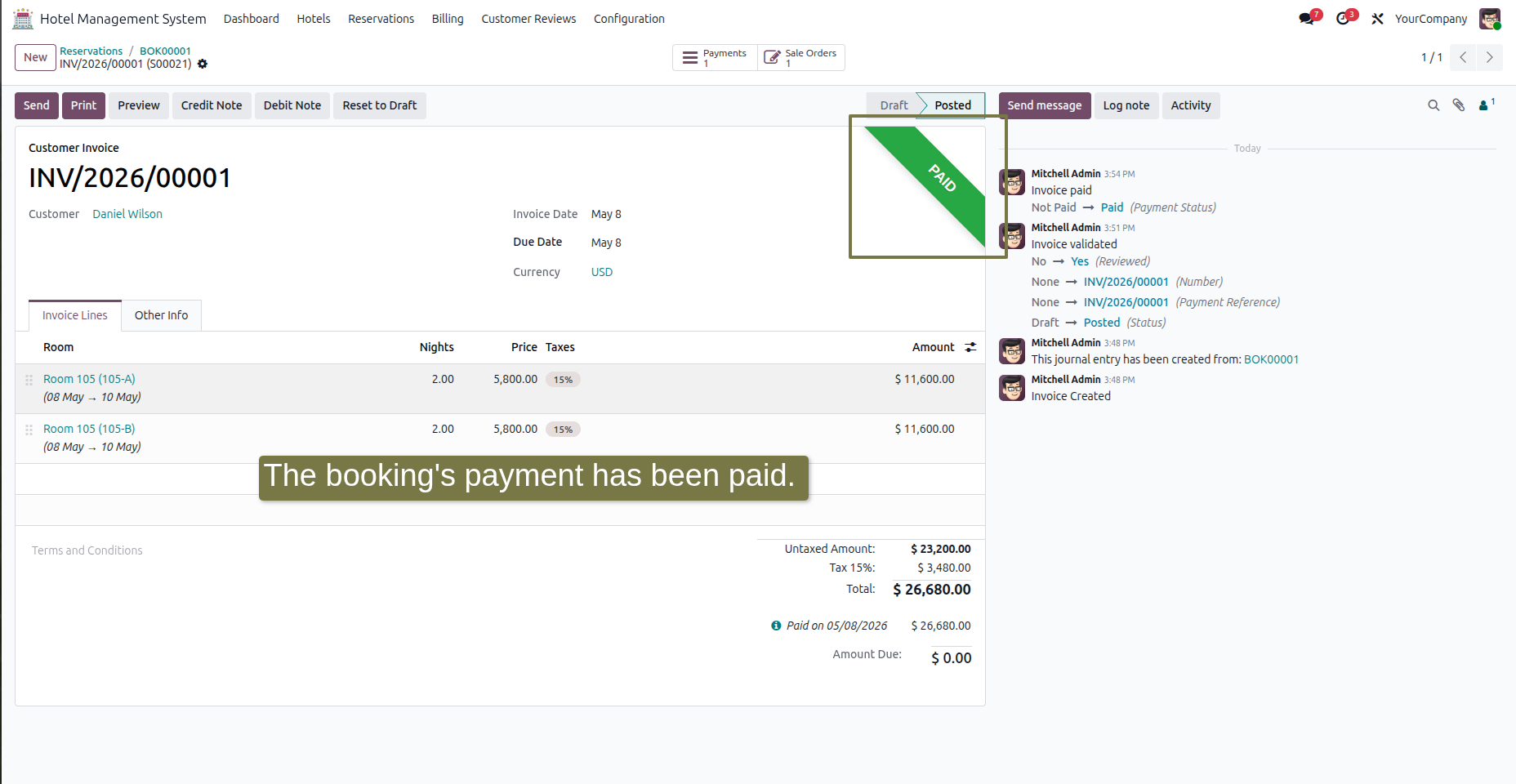Viewport: 1516px width, 784px height.
Task: Click Mitchell Admin avatar on Invoice paid message
Action: pyautogui.click(x=1012, y=182)
